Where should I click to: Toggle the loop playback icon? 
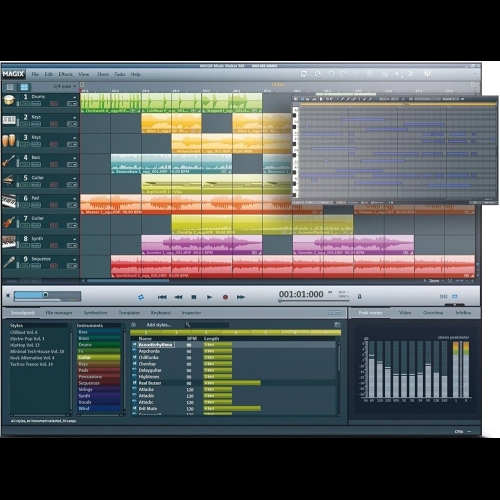click(141, 297)
